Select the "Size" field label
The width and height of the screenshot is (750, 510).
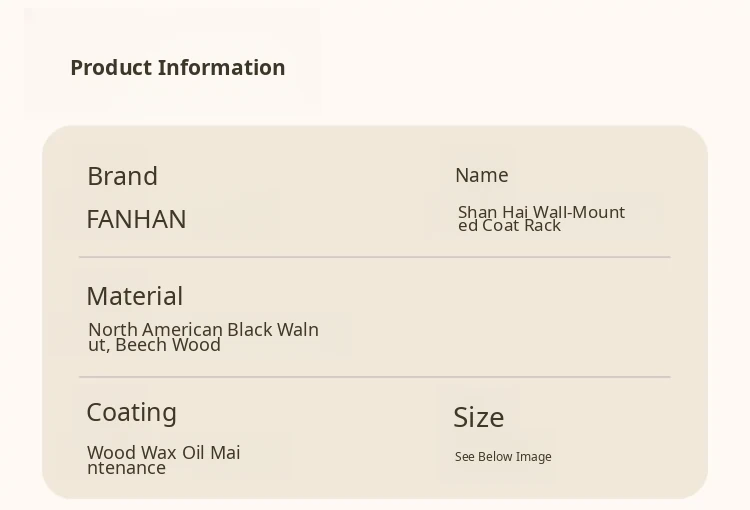click(x=478, y=417)
